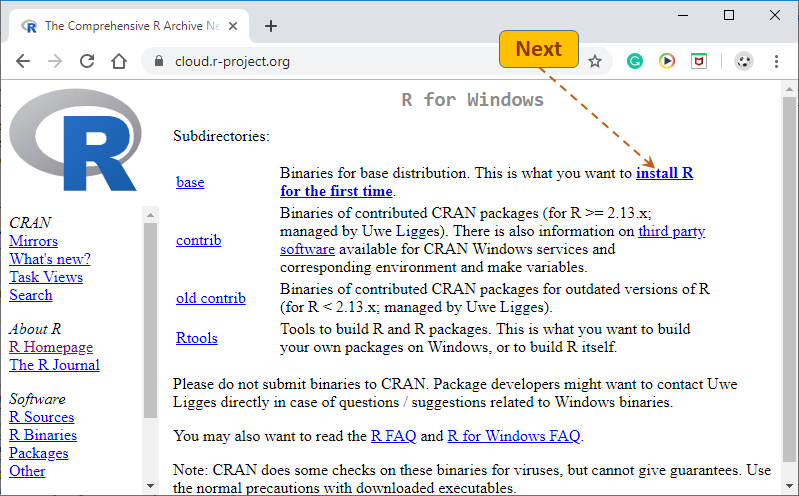Open the Grammarly extension icon
The image size is (799, 496).
634,62
